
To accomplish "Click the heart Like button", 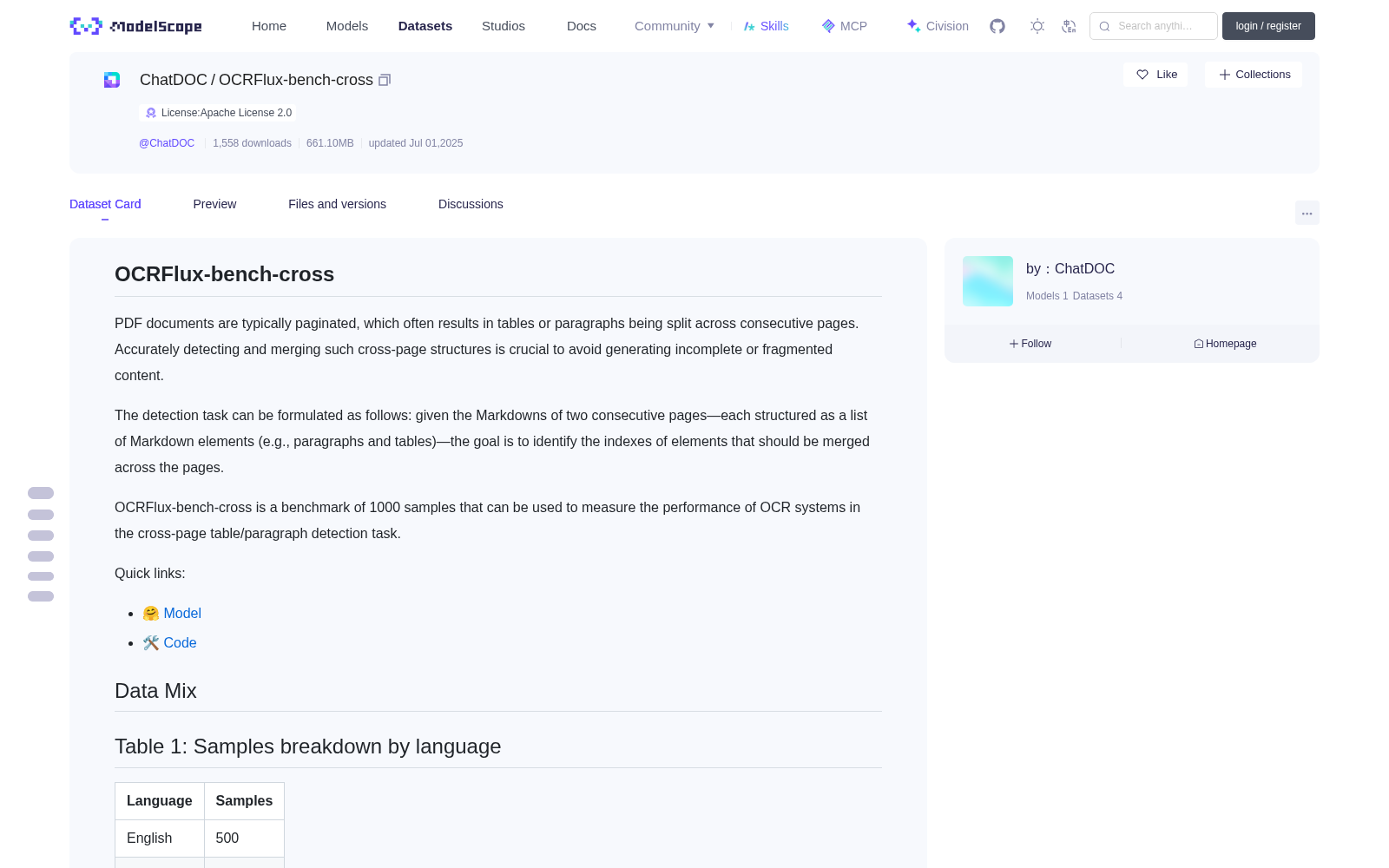I will 1155,75.
